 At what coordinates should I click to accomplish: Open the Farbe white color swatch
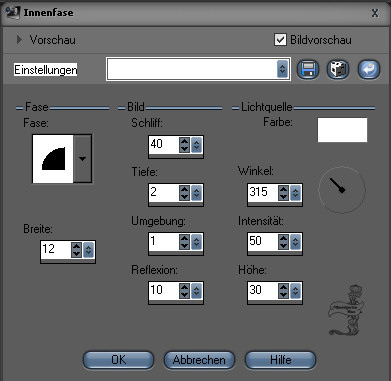tap(342, 130)
